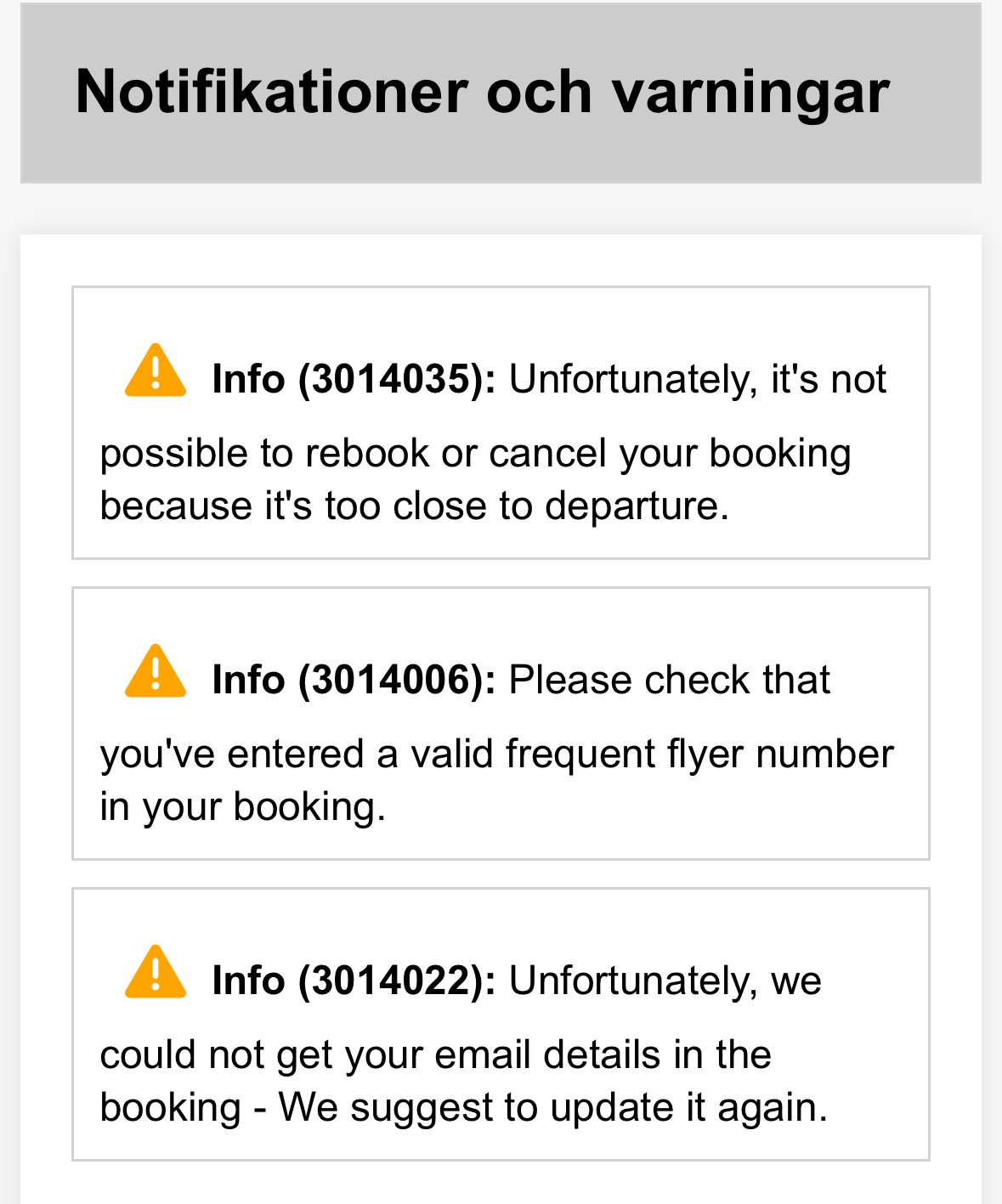Click the warning icon beside Info (3014006)
1002x1204 pixels.
pyautogui.click(x=155, y=673)
